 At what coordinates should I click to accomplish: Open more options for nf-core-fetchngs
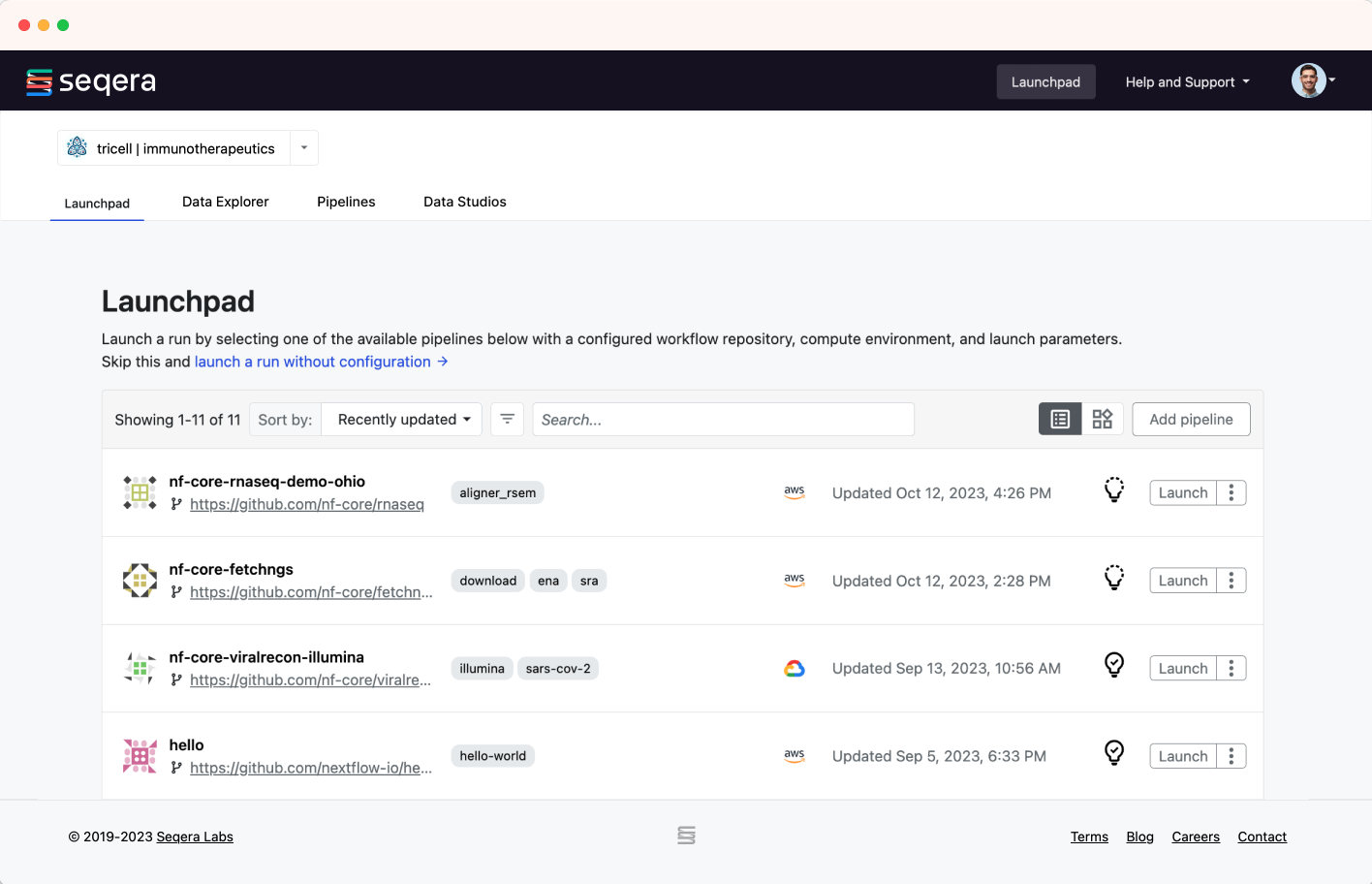[1232, 581]
